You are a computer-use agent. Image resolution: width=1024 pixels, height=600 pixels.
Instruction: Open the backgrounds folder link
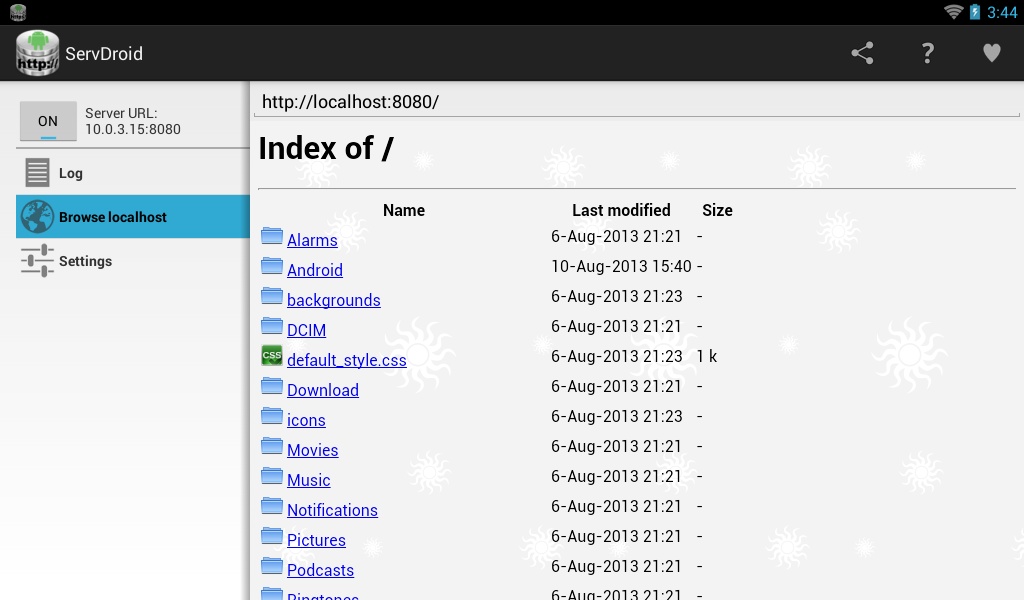point(334,300)
